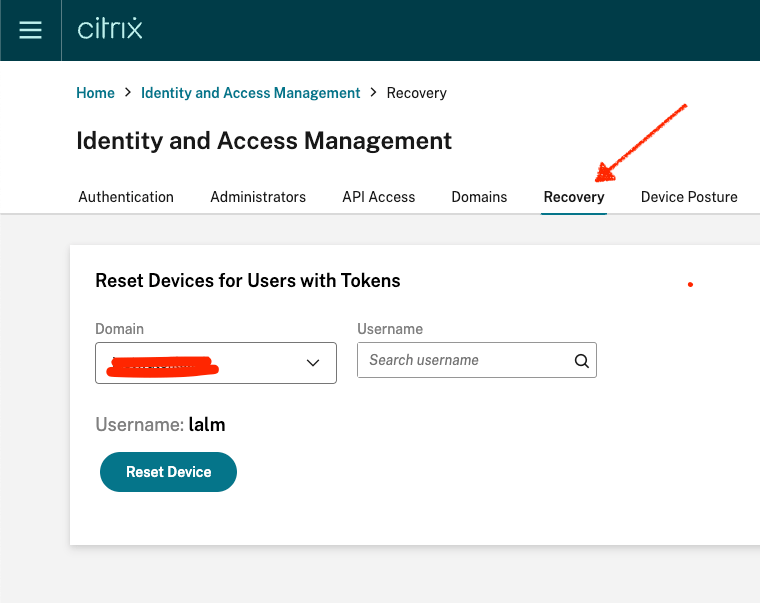Click the Username label above search box
Viewport: 760px width, 603px height.
click(x=390, y=329)
